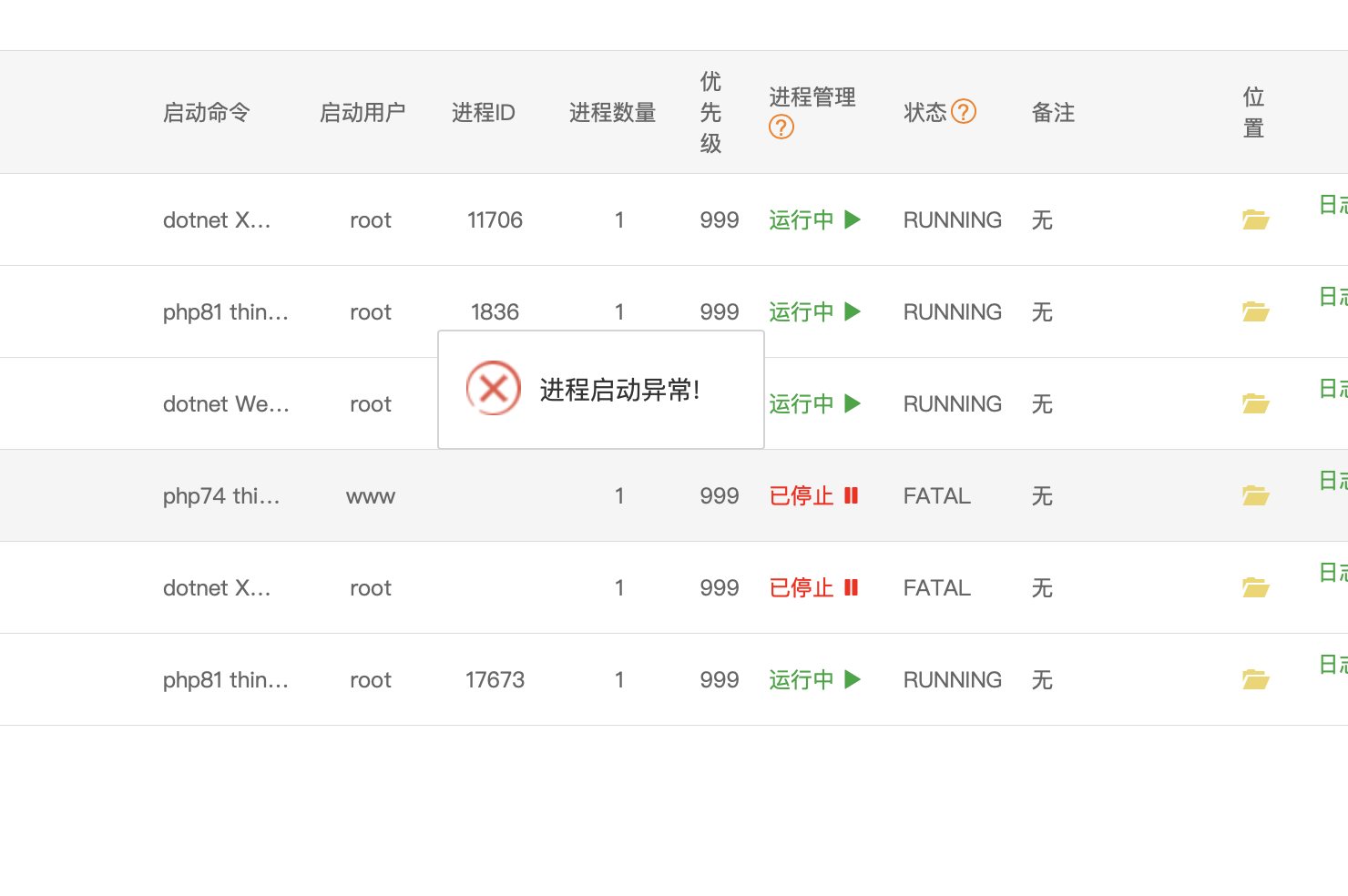Click the 进程启动异常! message text
This screenshot has height=896, width=1348.
point(619,390)
